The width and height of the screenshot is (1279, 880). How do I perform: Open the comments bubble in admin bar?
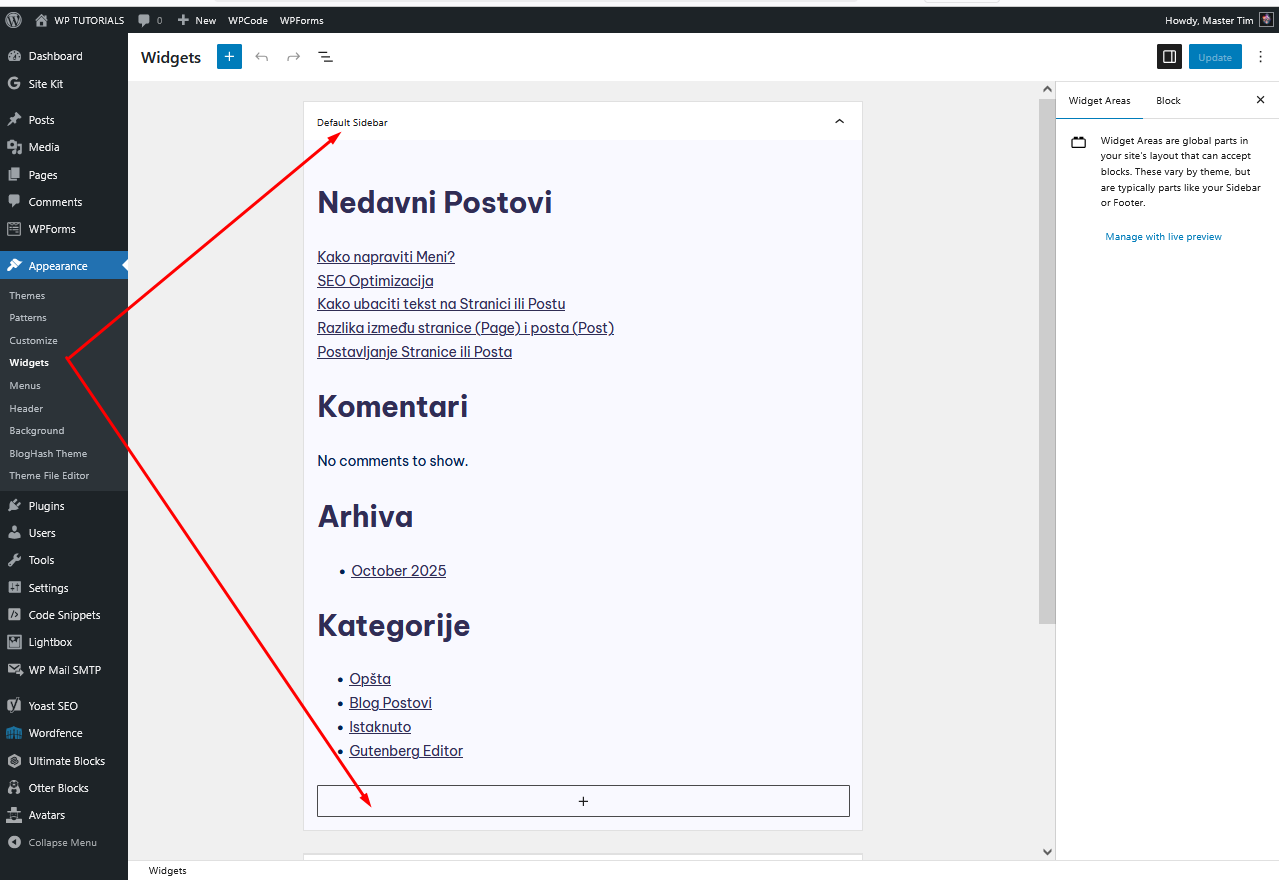pos(149,20)
